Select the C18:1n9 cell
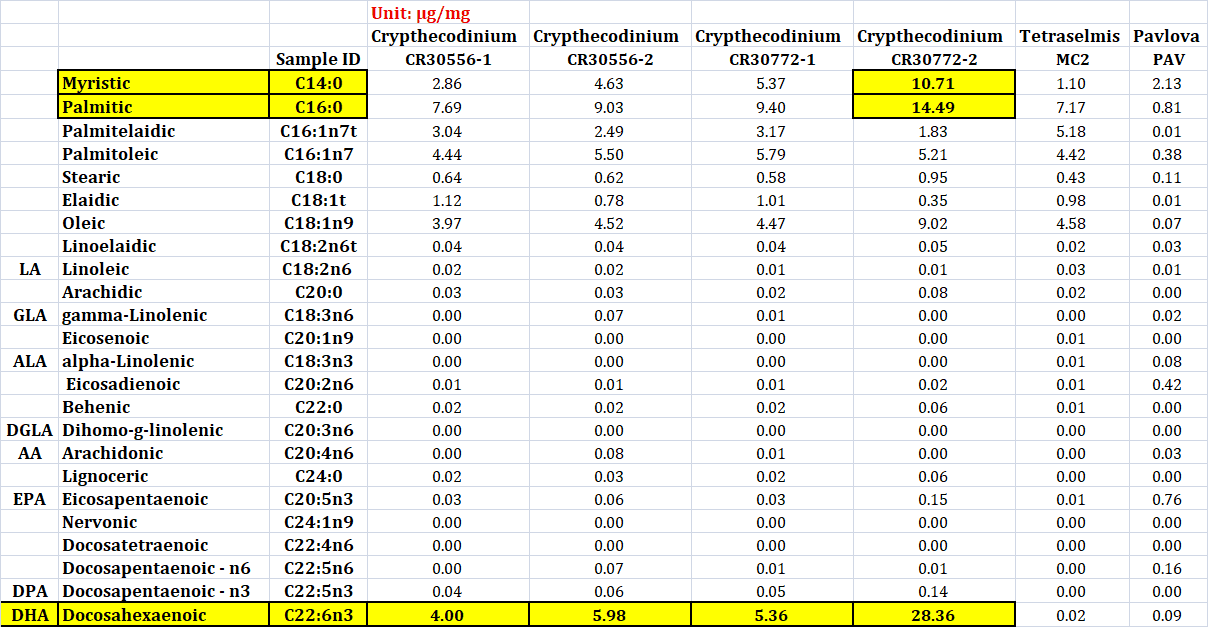1208x627 pixels. coord(318,223)
